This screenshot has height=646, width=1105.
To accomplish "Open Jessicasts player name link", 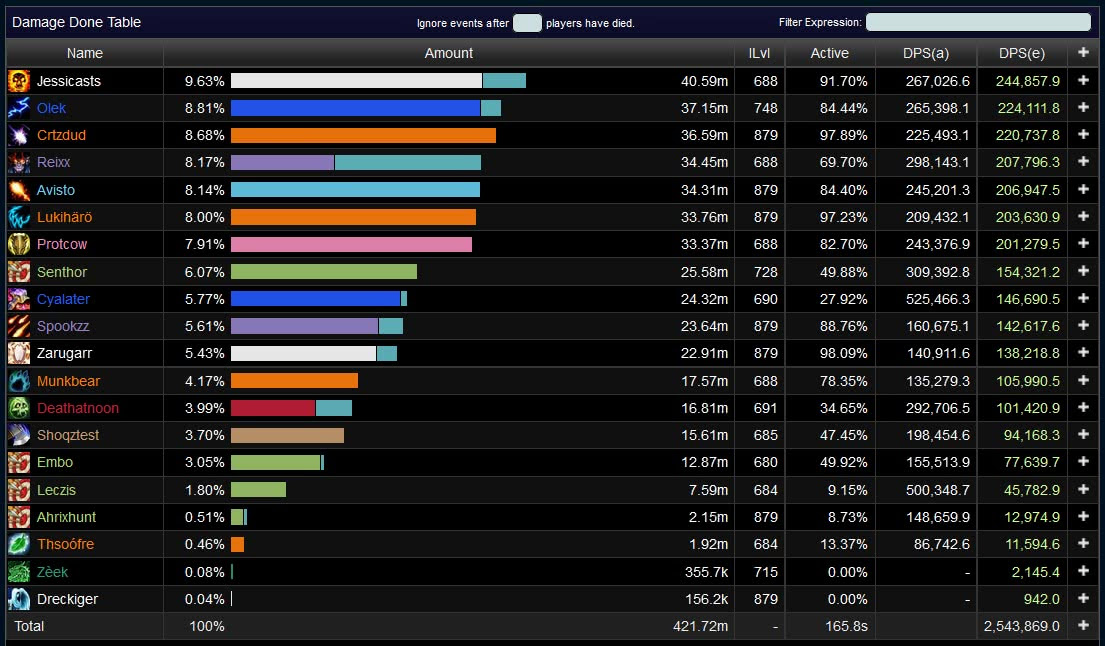I will tap(68, 81).
